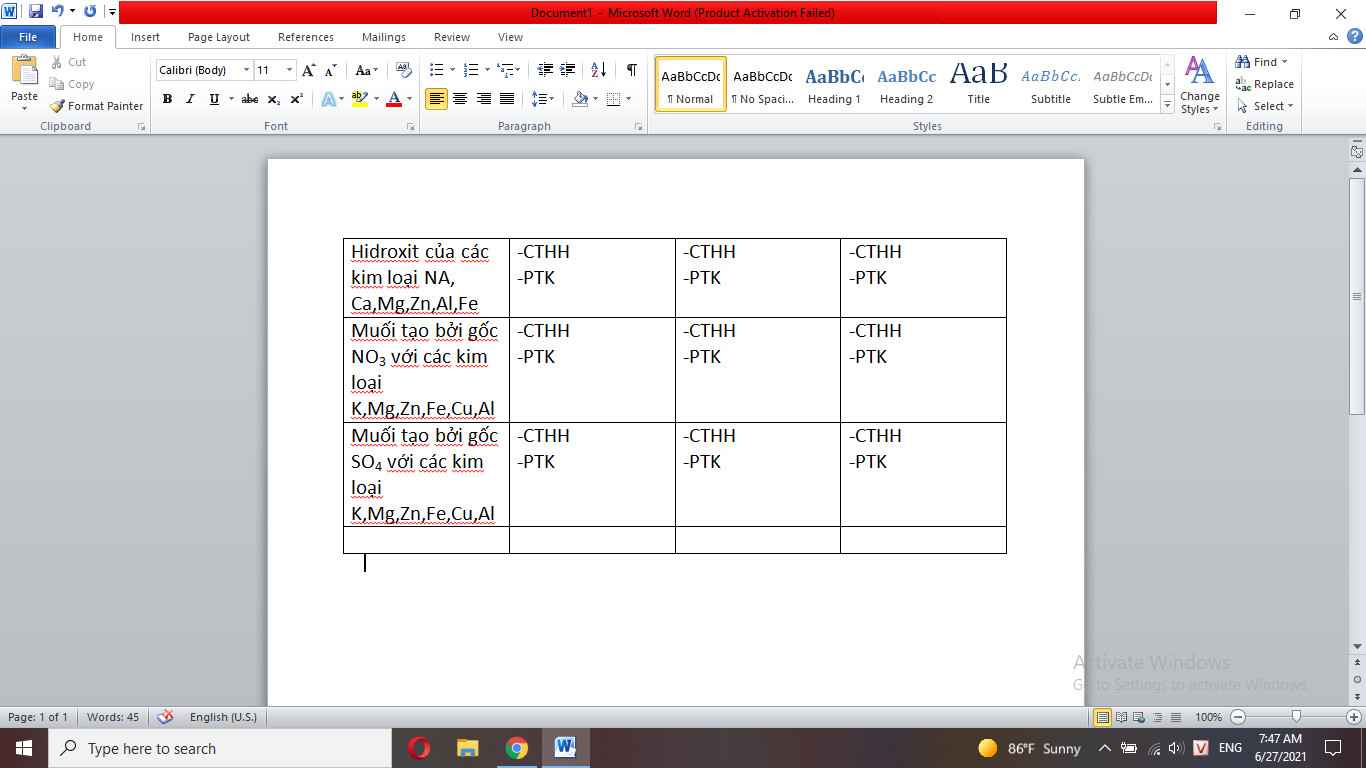Open the font size dropdown
1366x768 pixels.
(x=290, y=70)
